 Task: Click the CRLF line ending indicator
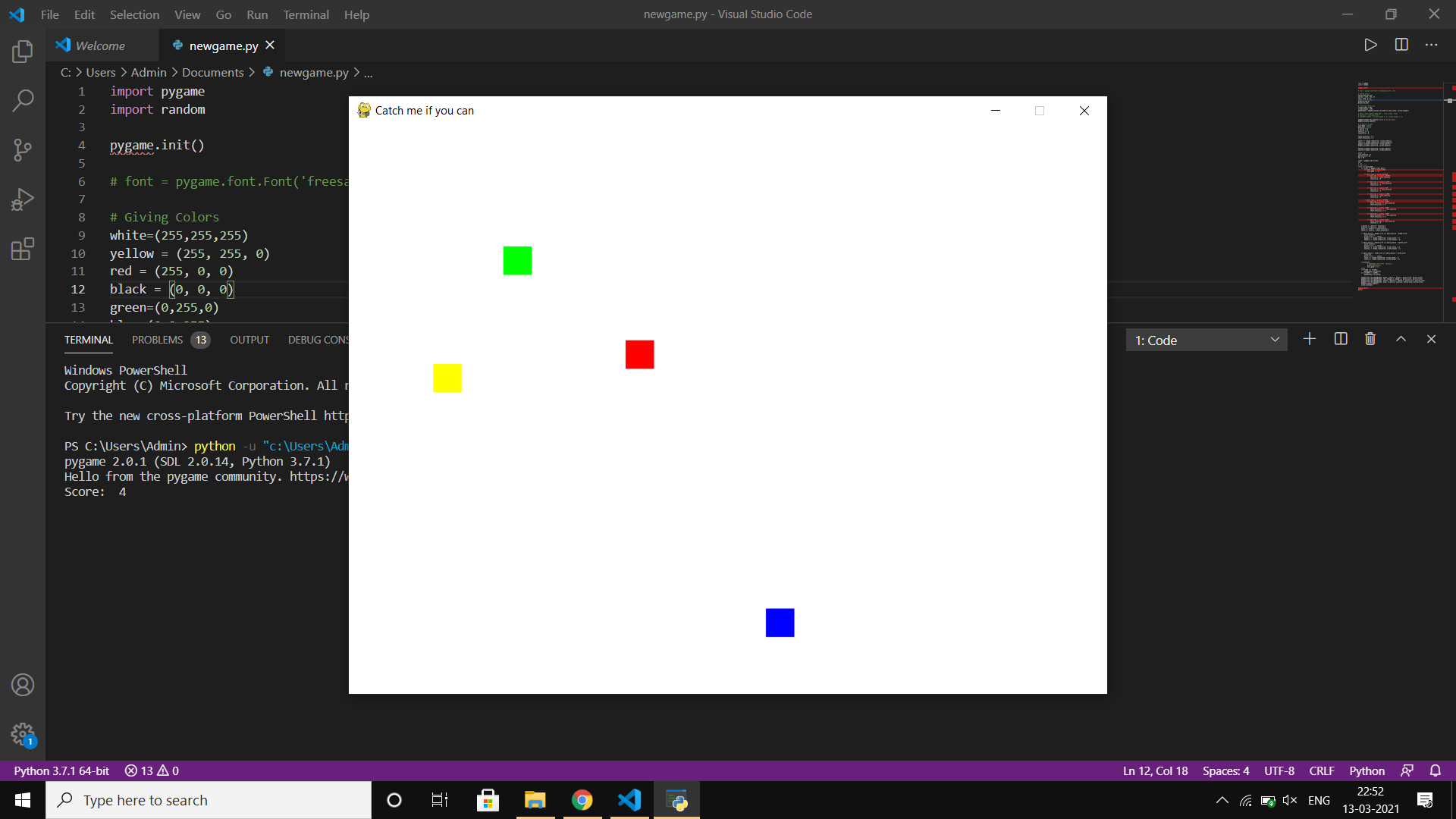tap(1321, 770)
